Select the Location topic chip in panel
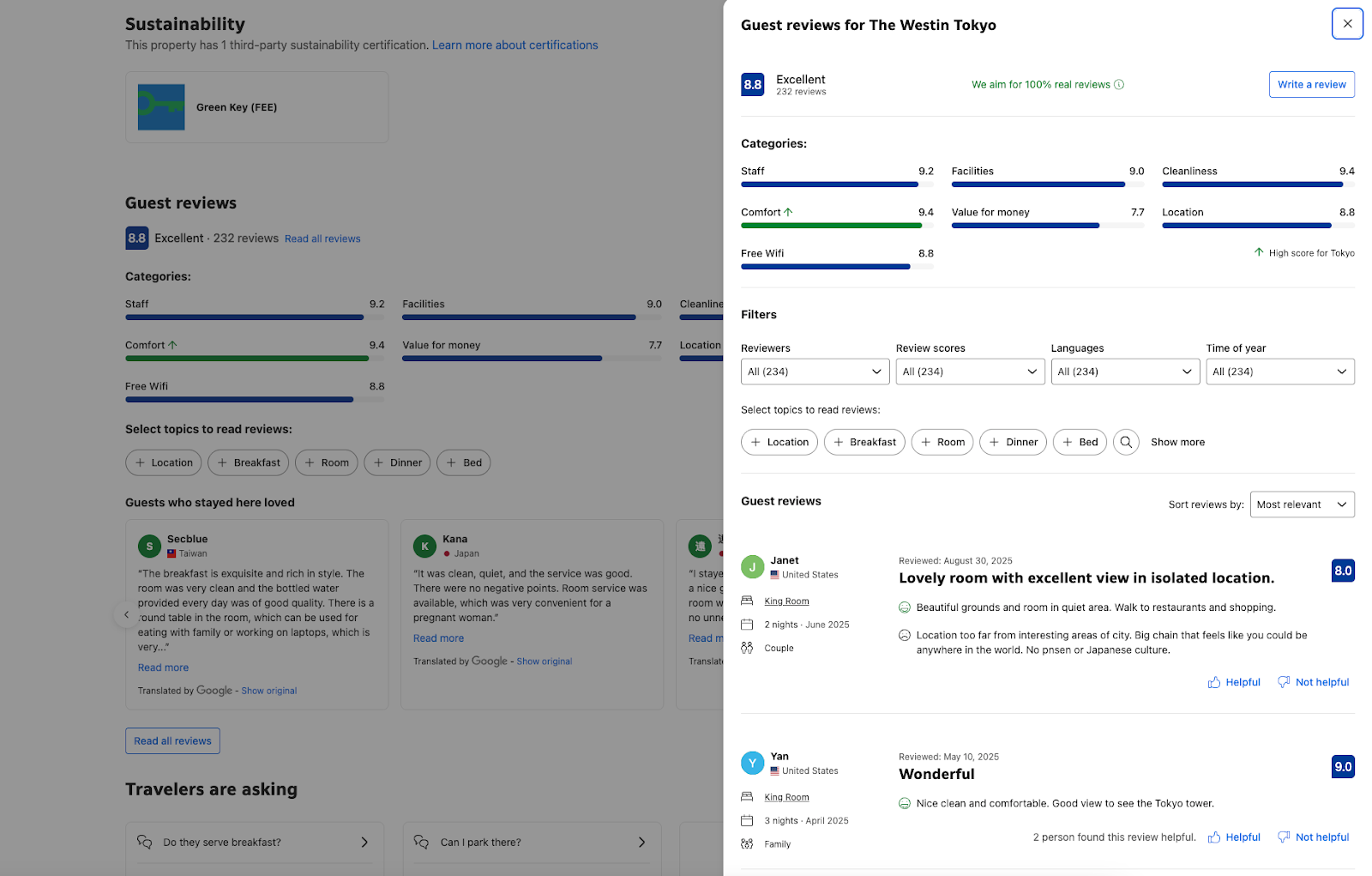Image resolution: width=1372 pixels, height=876 pixels. point(779,442)
